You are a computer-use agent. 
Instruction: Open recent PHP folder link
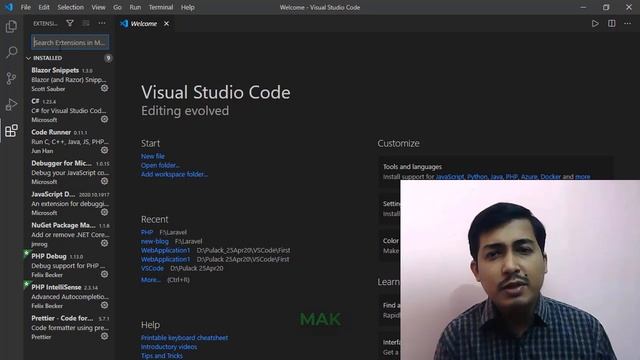click(x=147, y=232)
